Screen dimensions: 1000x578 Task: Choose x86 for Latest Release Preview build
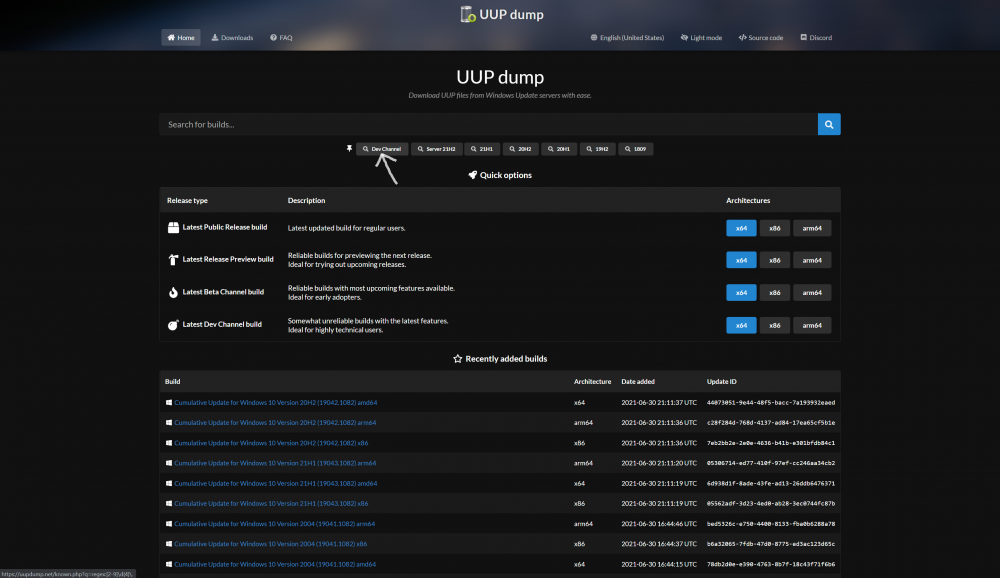click(x=775, y=260)
